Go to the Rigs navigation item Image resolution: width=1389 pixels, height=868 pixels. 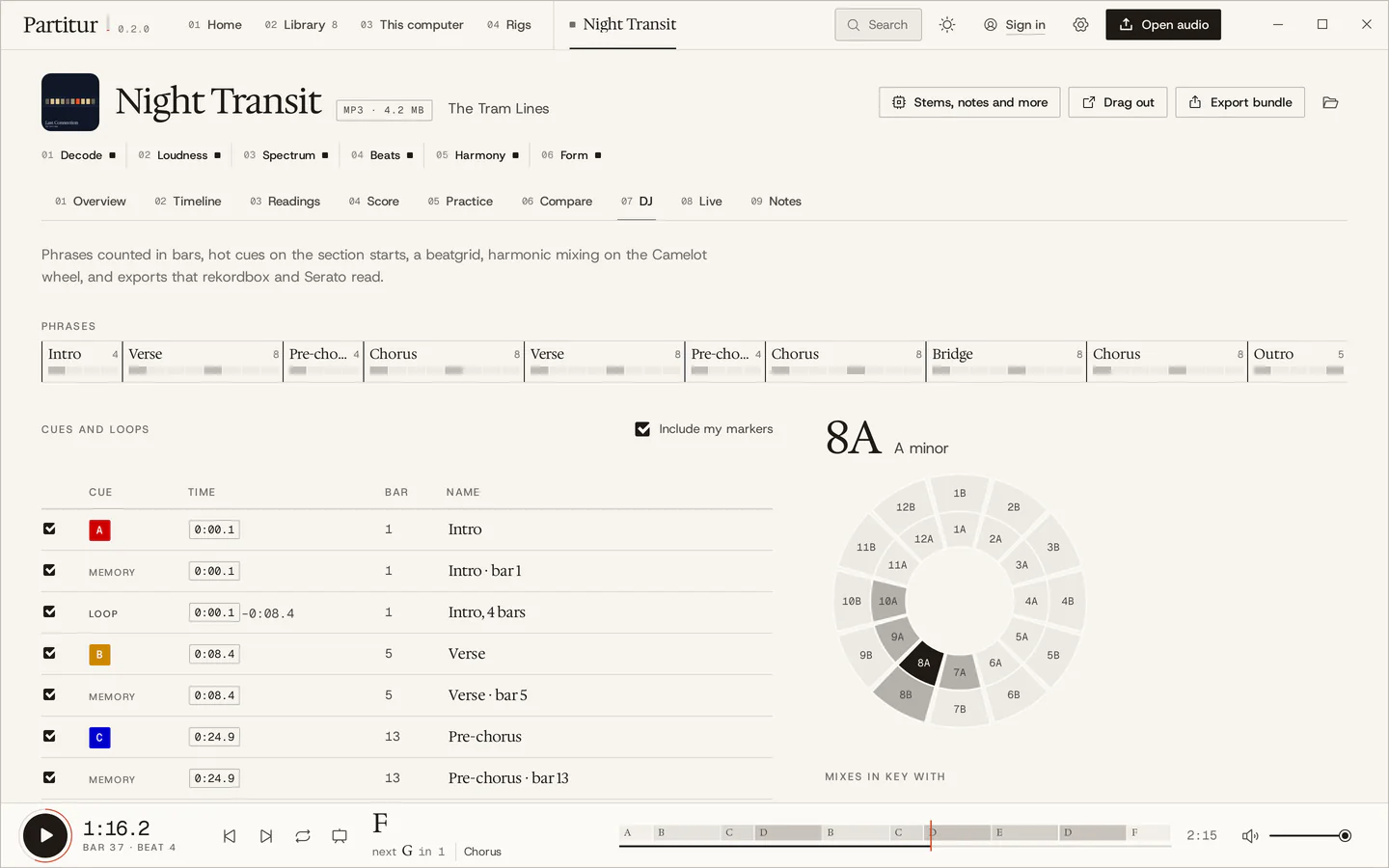click(x=509, y=25)
